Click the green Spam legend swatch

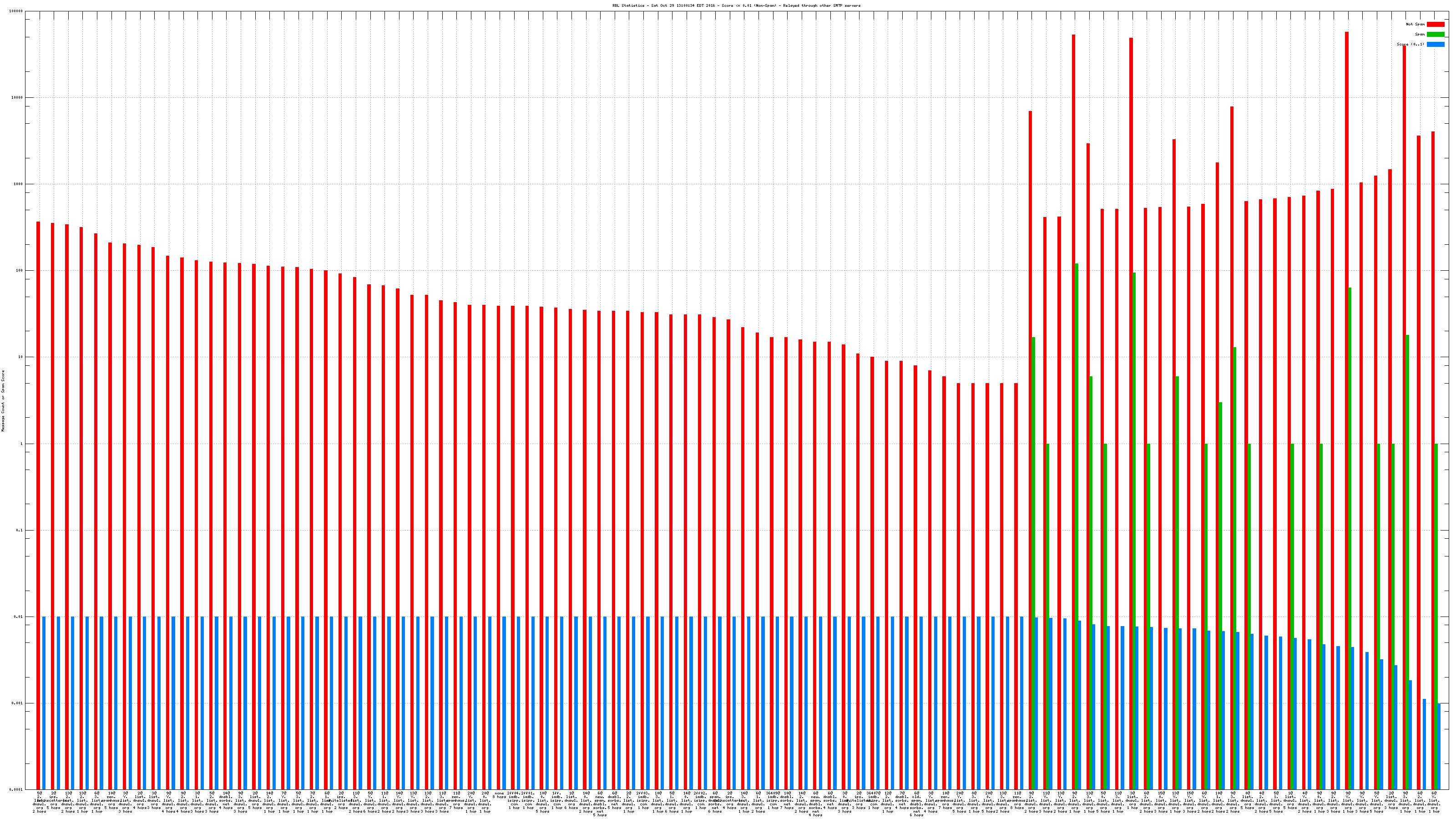(x=1435, y=35)
